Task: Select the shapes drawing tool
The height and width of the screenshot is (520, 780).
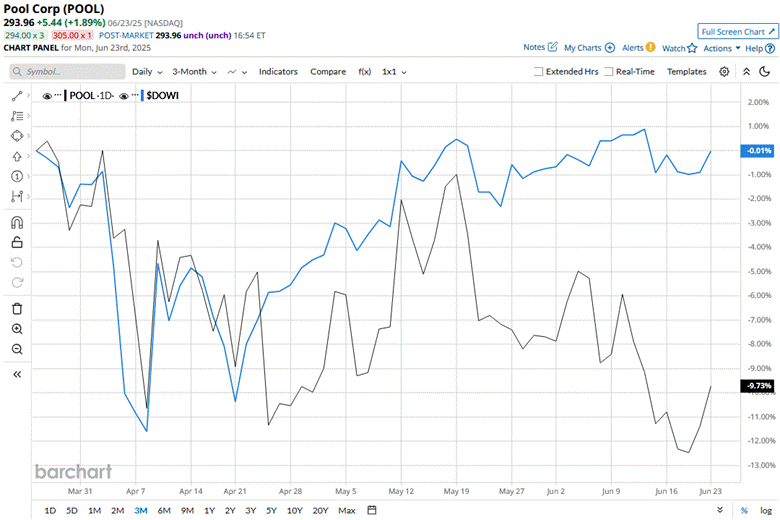Action: tap(17, 136)
